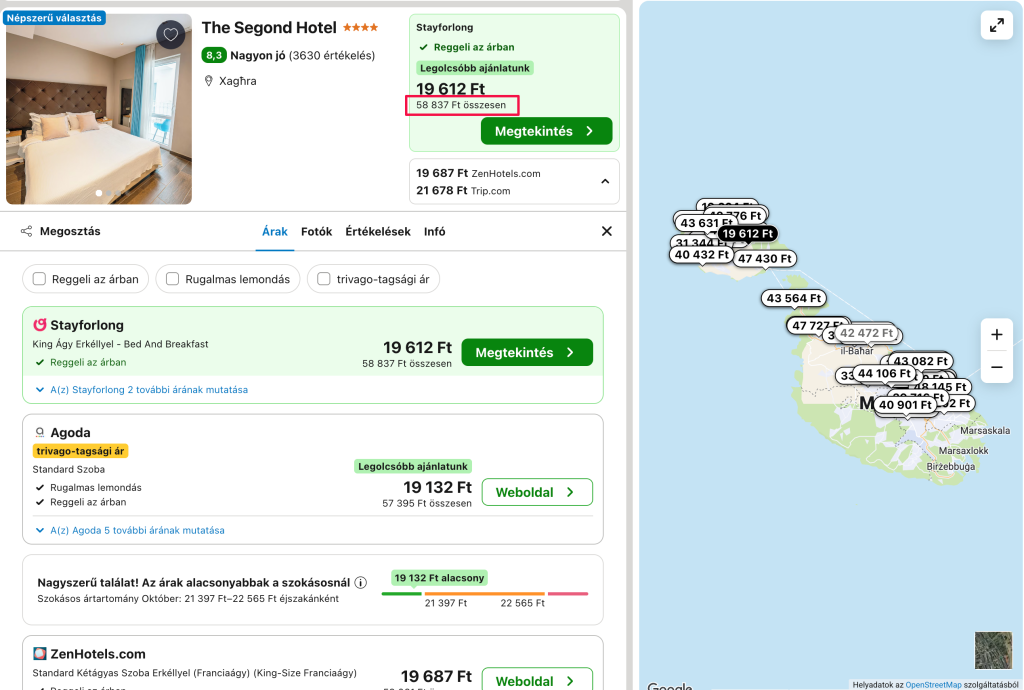Expand the map to fullscreen
1024x690 pixels.
click(996, 25)
